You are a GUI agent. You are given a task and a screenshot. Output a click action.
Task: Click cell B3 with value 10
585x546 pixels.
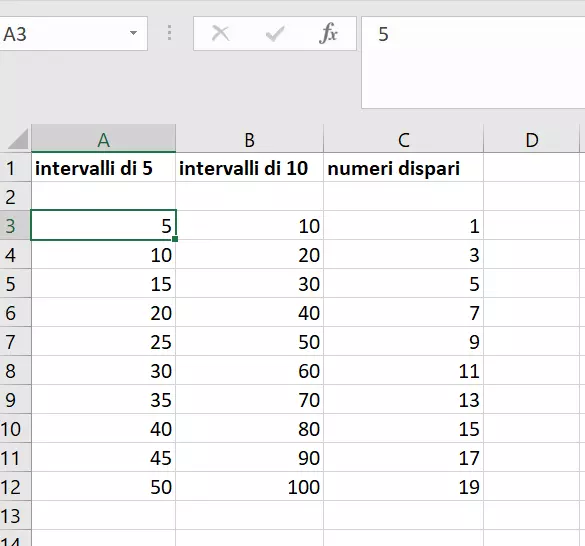[x=249, y=225]
